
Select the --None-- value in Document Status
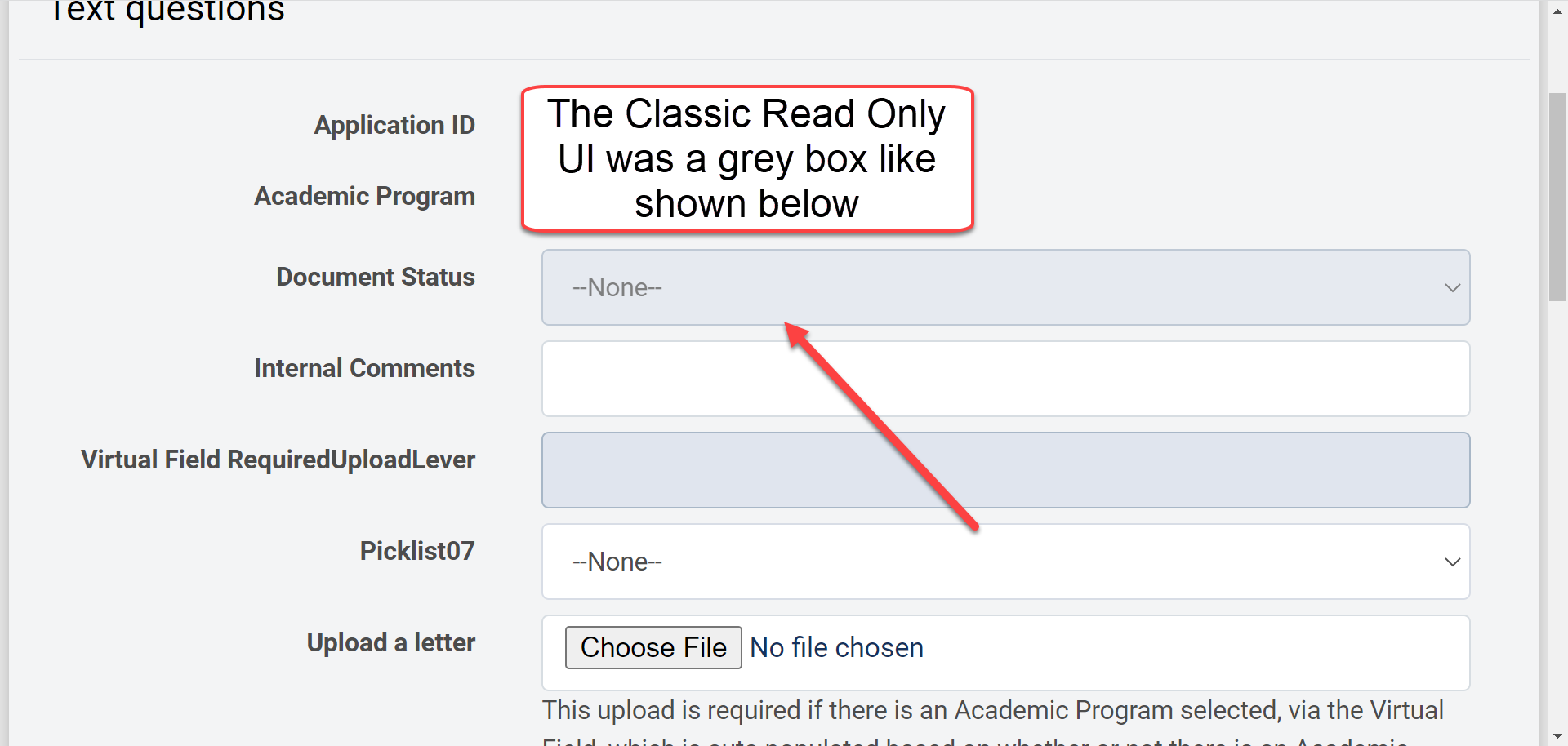click(617, 288)
